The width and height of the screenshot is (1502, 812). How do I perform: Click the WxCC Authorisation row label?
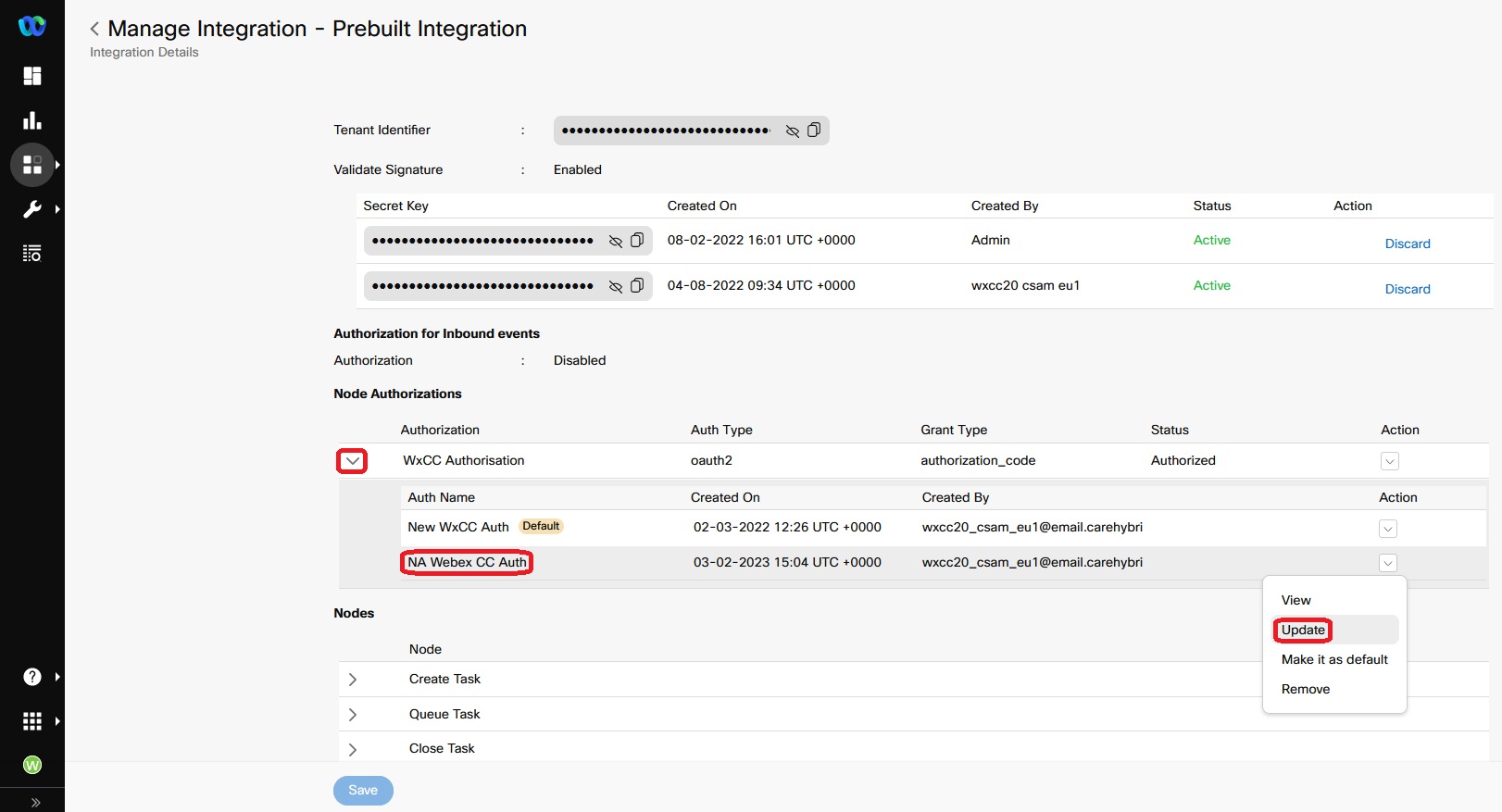point(464,460)
